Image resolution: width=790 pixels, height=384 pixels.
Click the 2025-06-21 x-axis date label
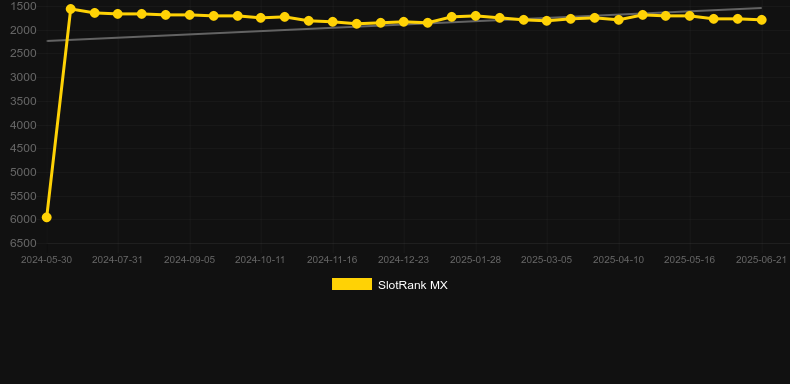[x=761, y=260]
